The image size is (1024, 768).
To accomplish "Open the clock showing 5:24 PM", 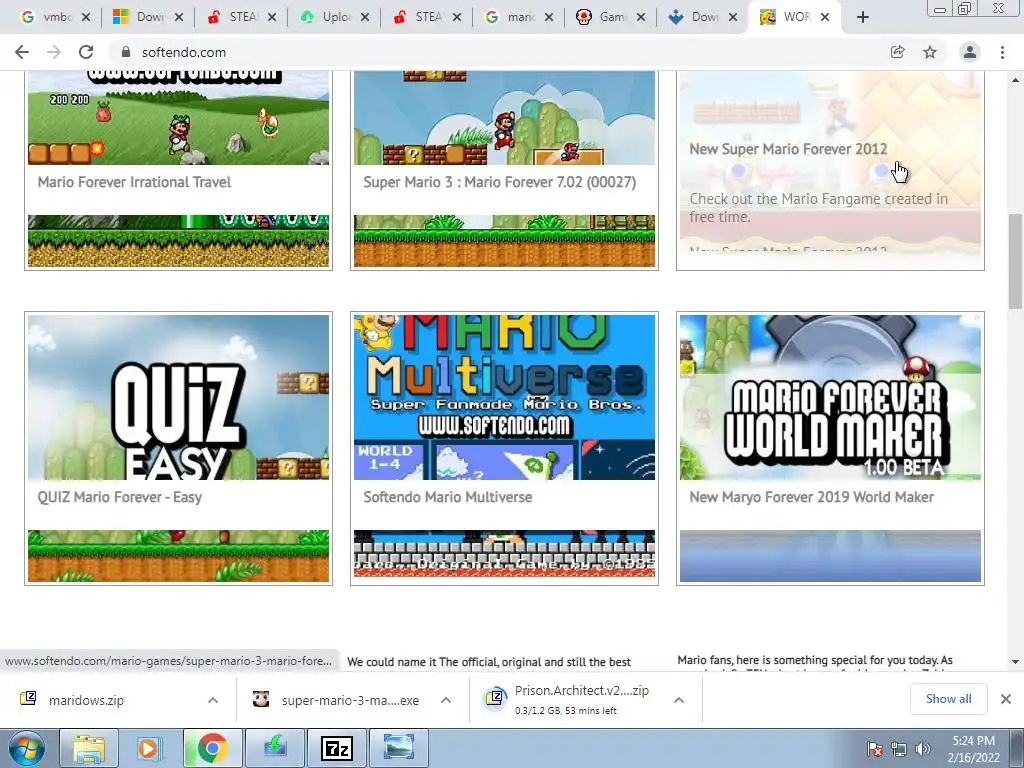I will [973, 749].
